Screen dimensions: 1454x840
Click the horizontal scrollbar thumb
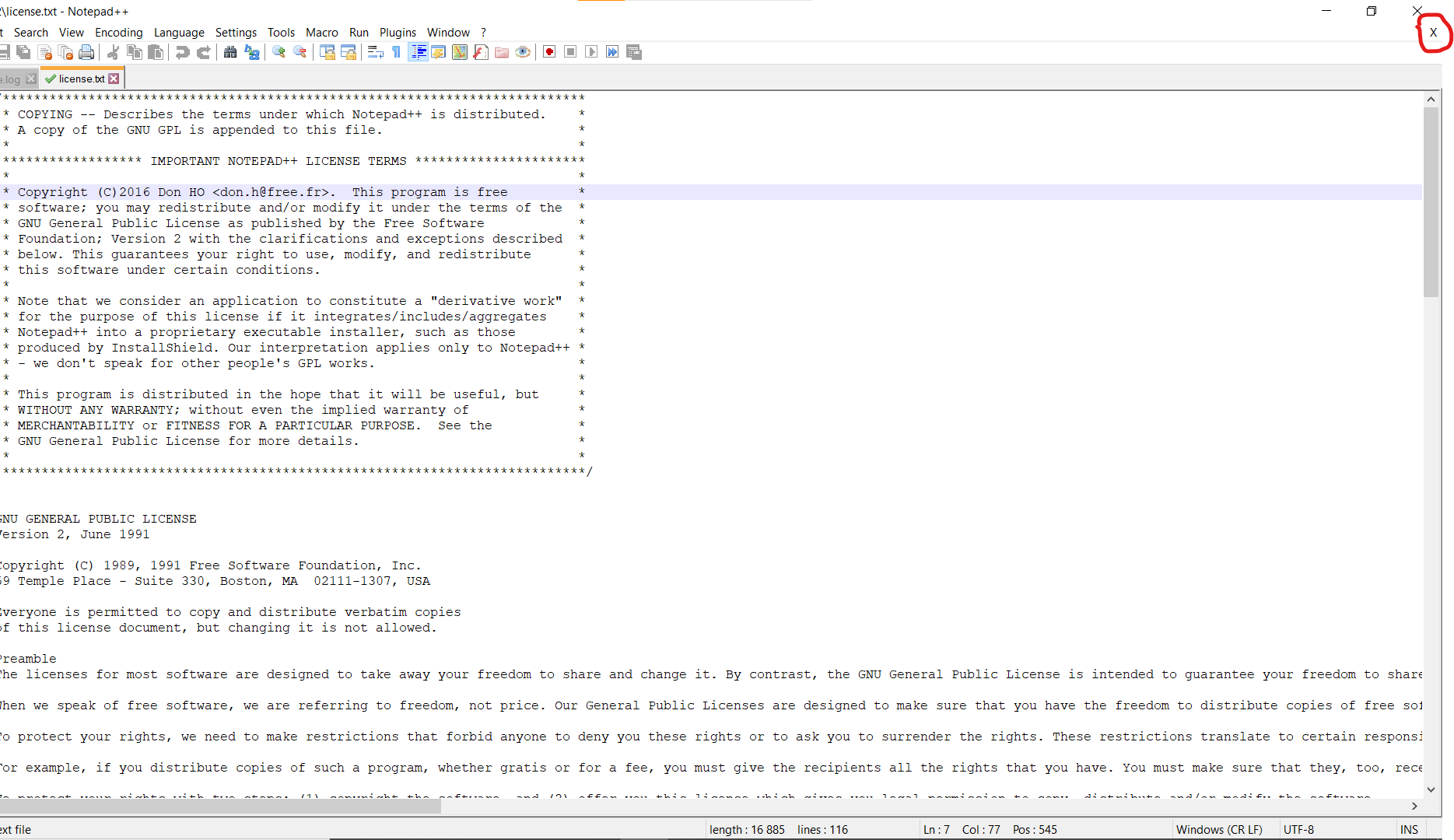pos(220,807)
